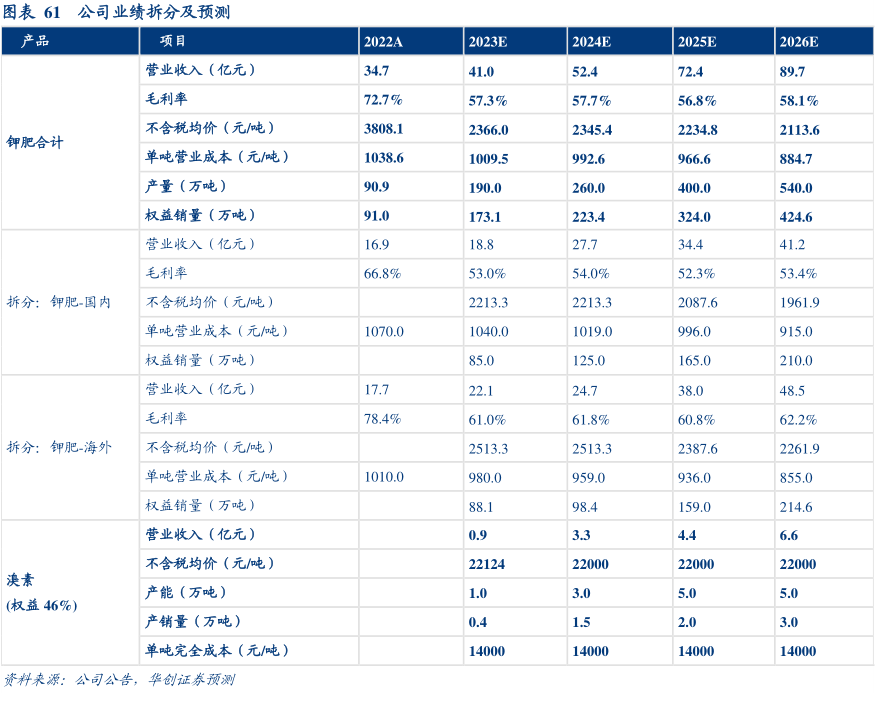
Task: Select the 权益46% product label
Action: pos(42,606)
